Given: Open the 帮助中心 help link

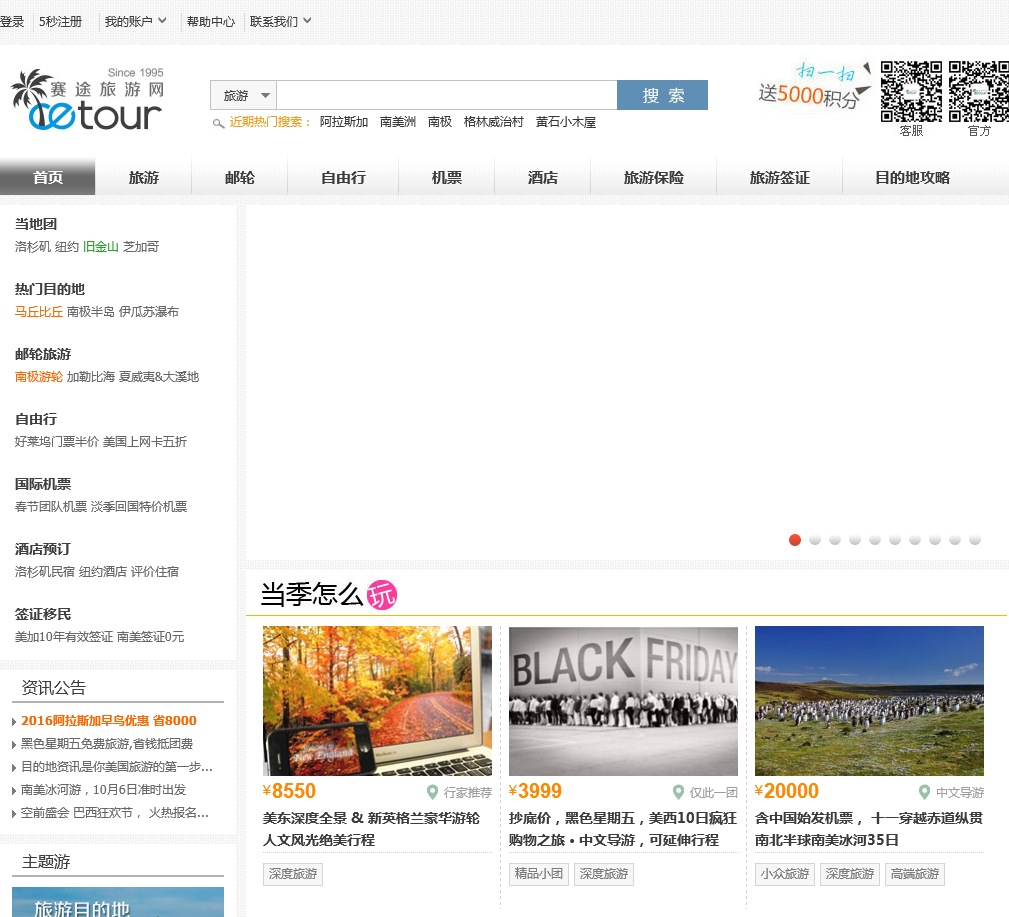Looking at the screenshot, I should pos(210,21).
